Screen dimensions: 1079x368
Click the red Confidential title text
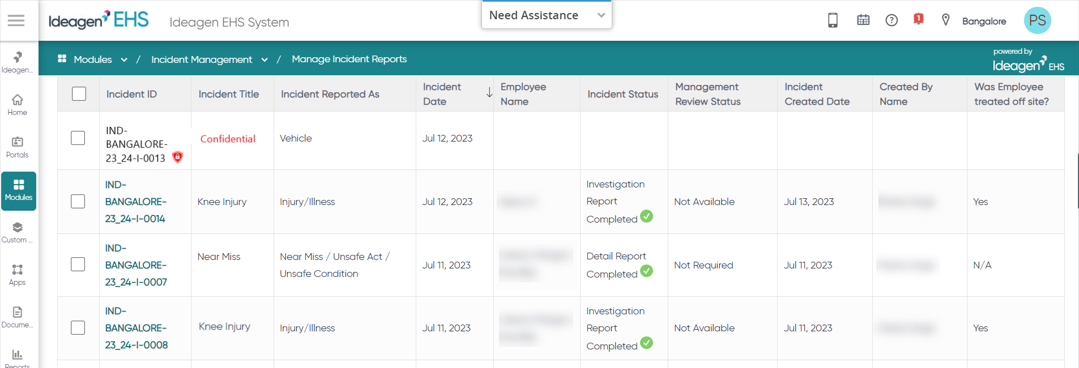(x=228, y=139)
